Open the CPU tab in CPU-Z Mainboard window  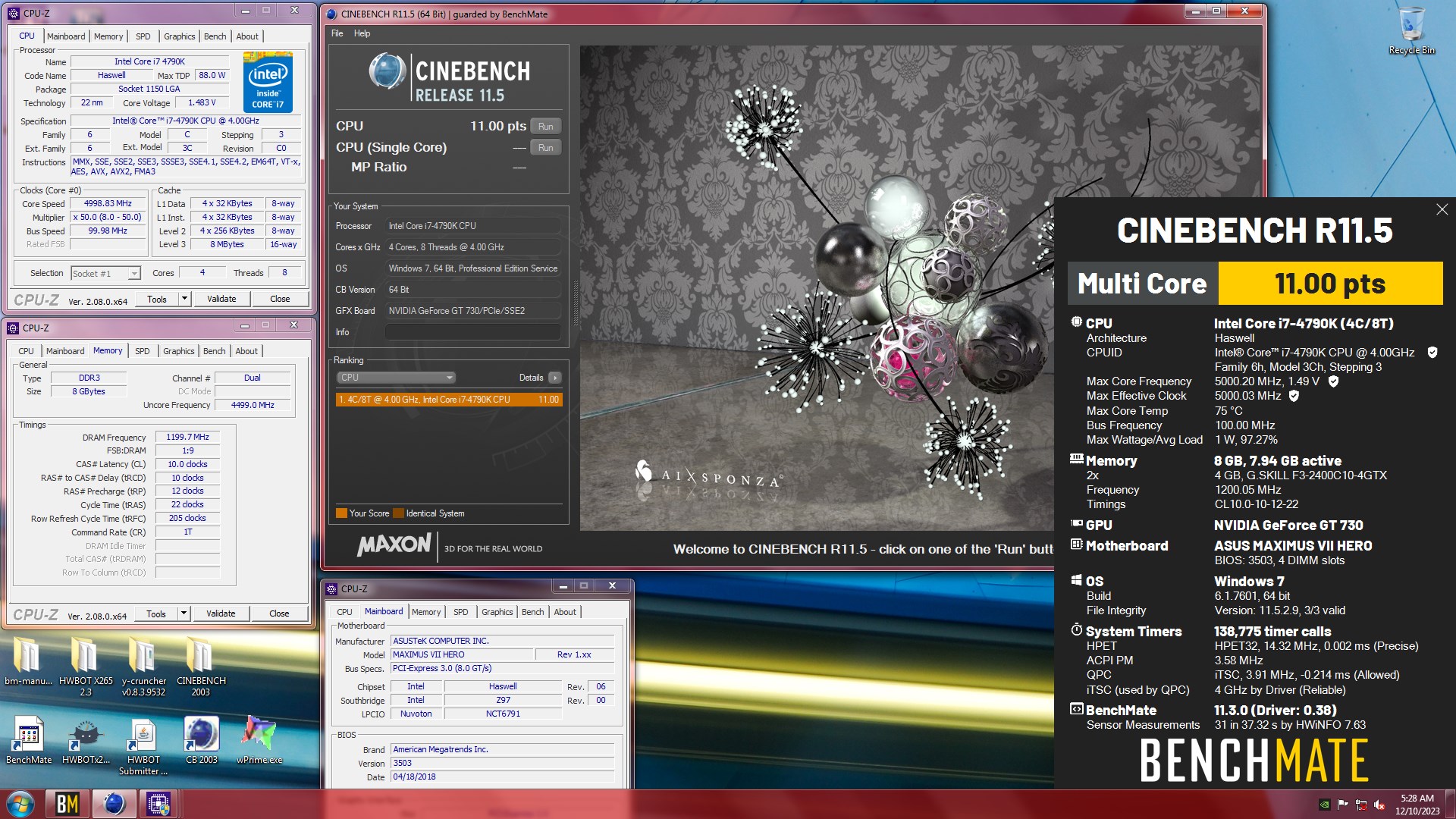click(344, 612)
